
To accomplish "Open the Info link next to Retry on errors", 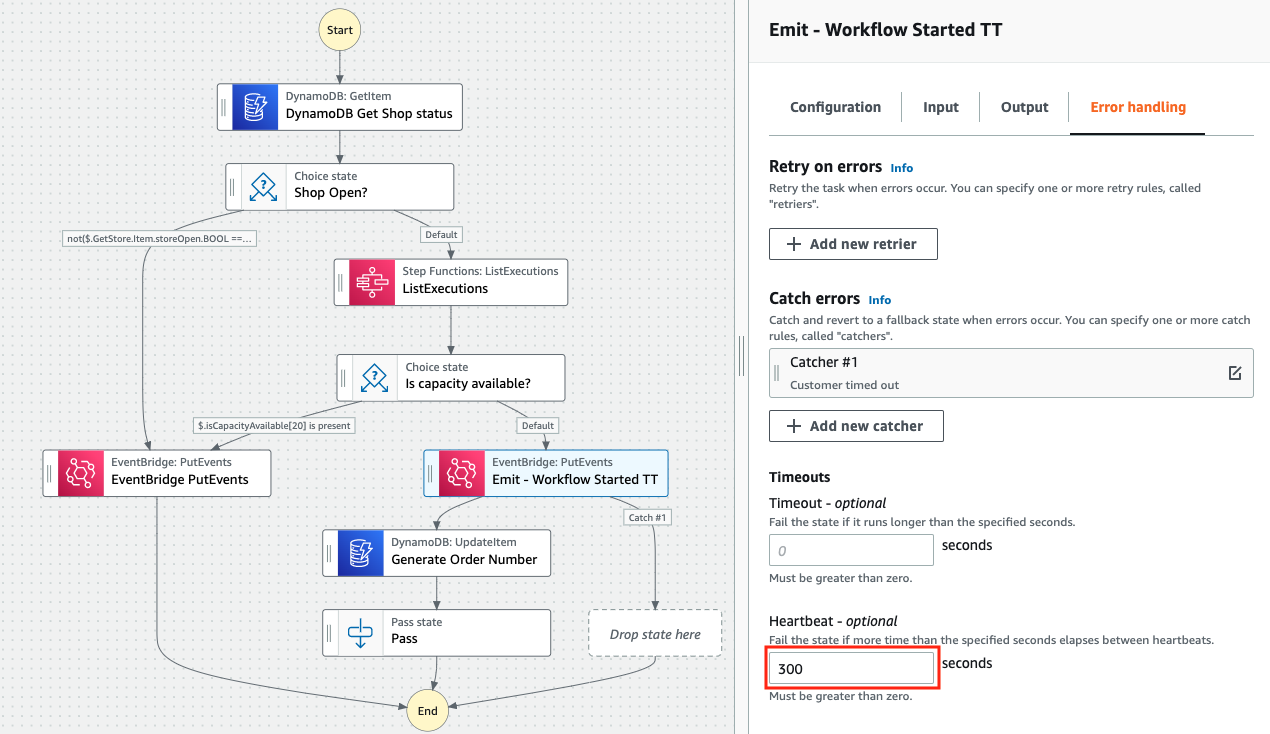I will click(901, 168).
